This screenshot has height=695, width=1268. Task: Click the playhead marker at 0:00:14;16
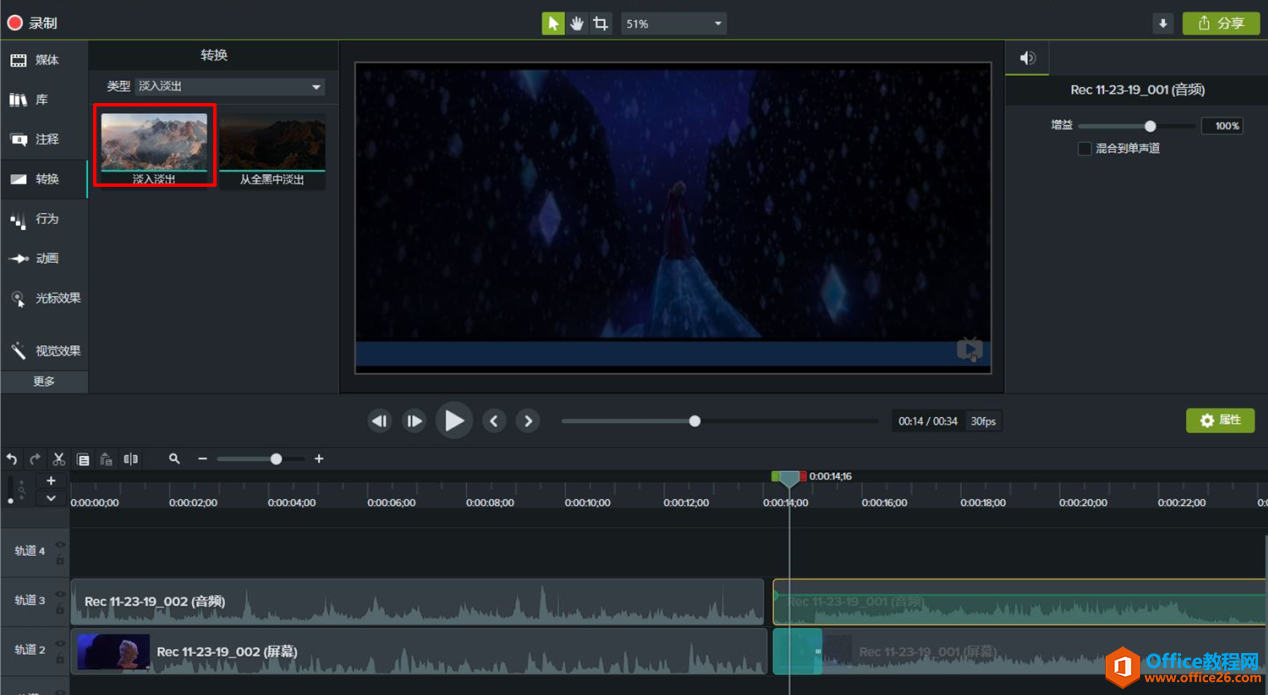(x=789, y=479)
